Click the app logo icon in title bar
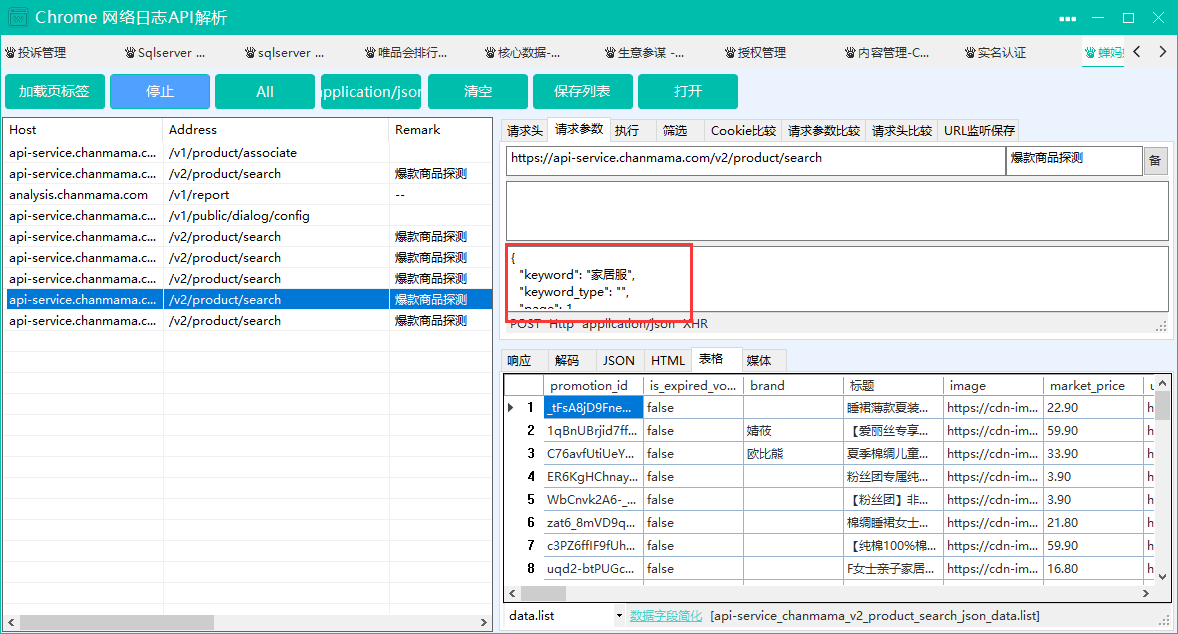The height and width of the screenshot is (634, 1178). coord(17,17)
